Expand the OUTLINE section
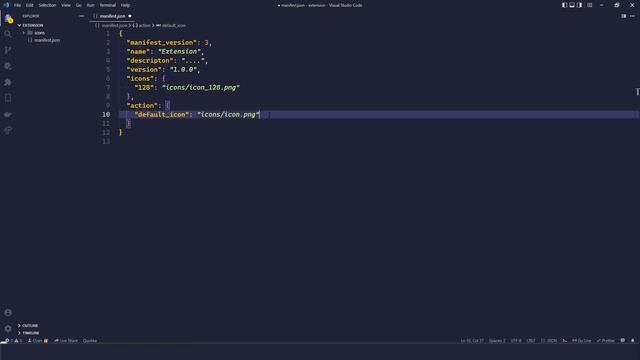640x360 pixels. [x=29, y=326]
